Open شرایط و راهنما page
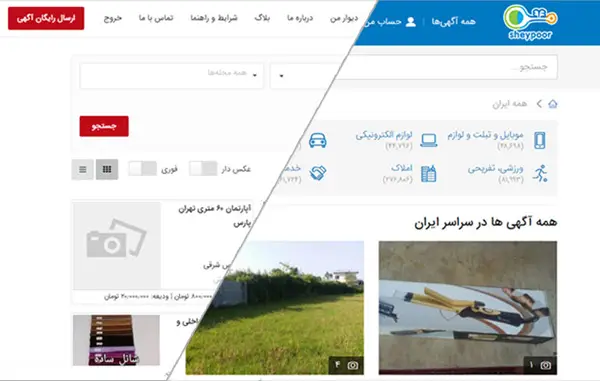600x381 pixels. 214,18
